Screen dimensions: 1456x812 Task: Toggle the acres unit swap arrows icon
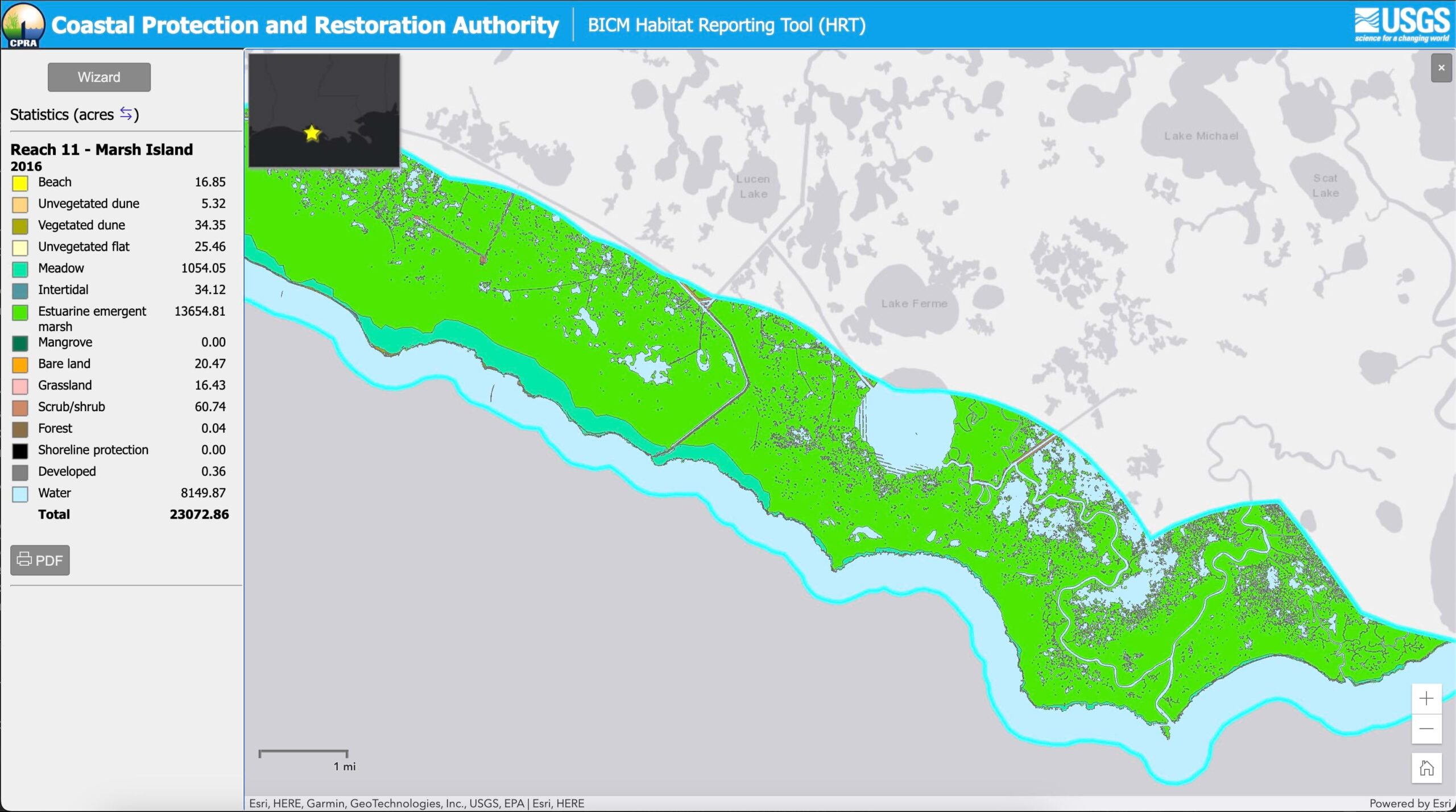point(126,114)
